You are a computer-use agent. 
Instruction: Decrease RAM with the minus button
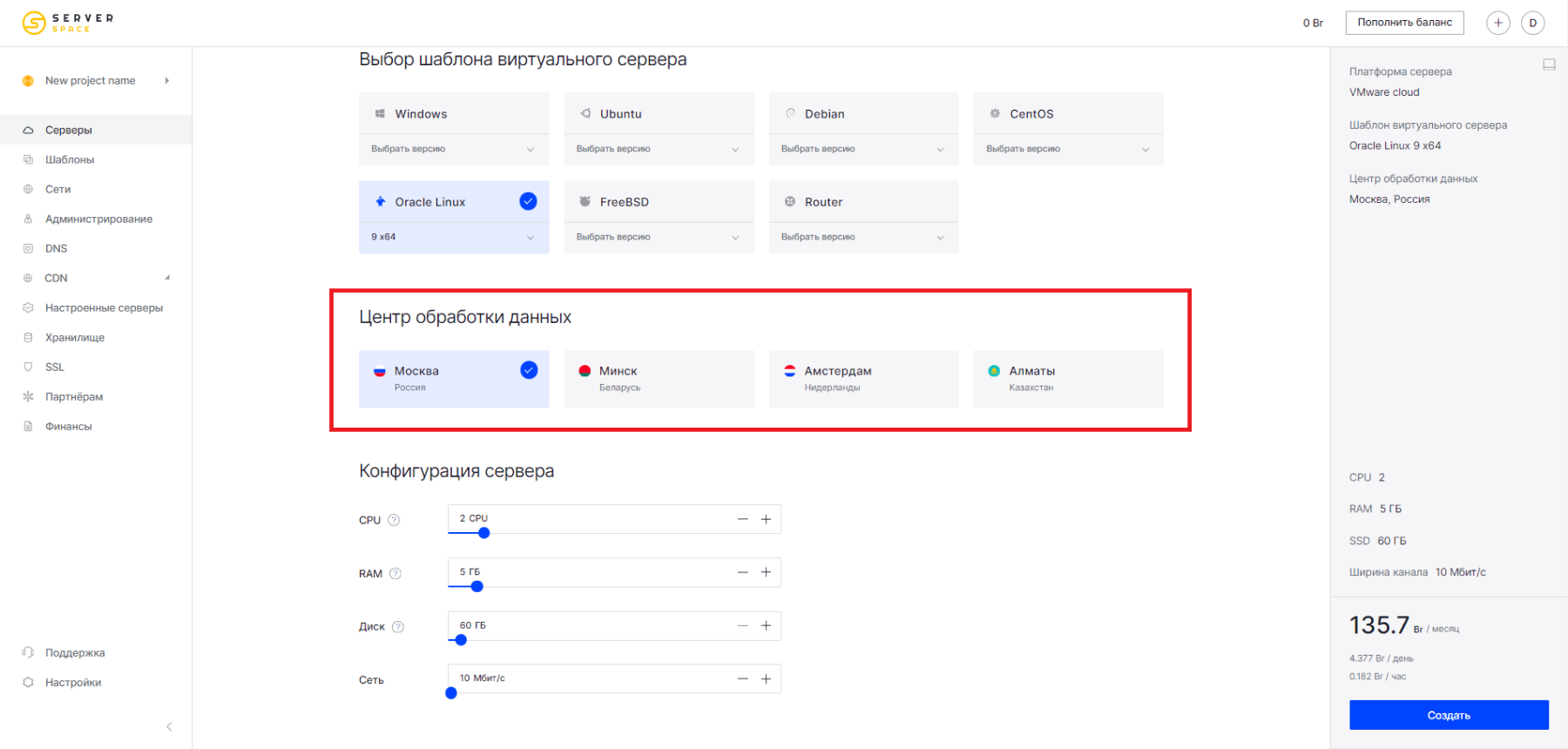click(x=743, y=572)
